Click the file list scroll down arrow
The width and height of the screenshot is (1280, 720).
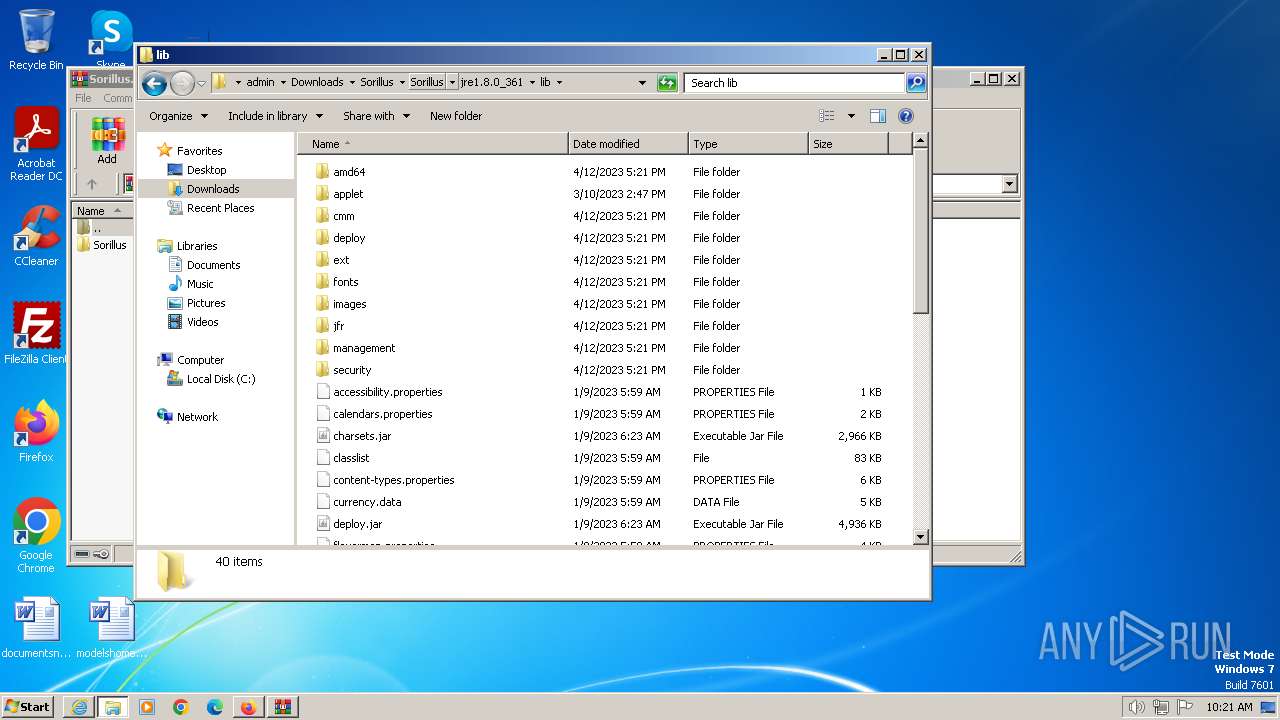point(921,537)
